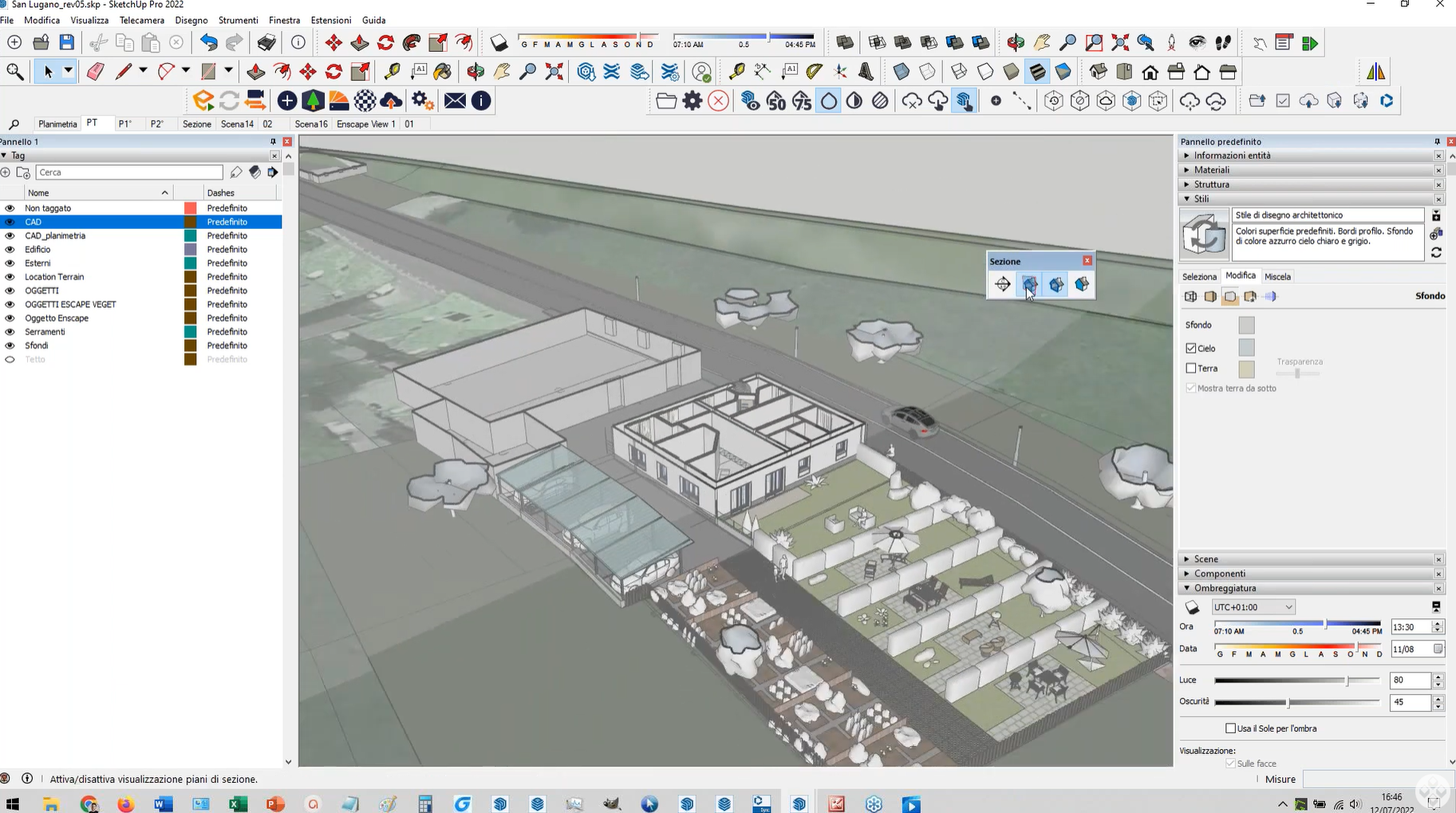
Task: Uncheck the Cielo checkbox
Action: pyautogui.click(x=1191, y=349)
